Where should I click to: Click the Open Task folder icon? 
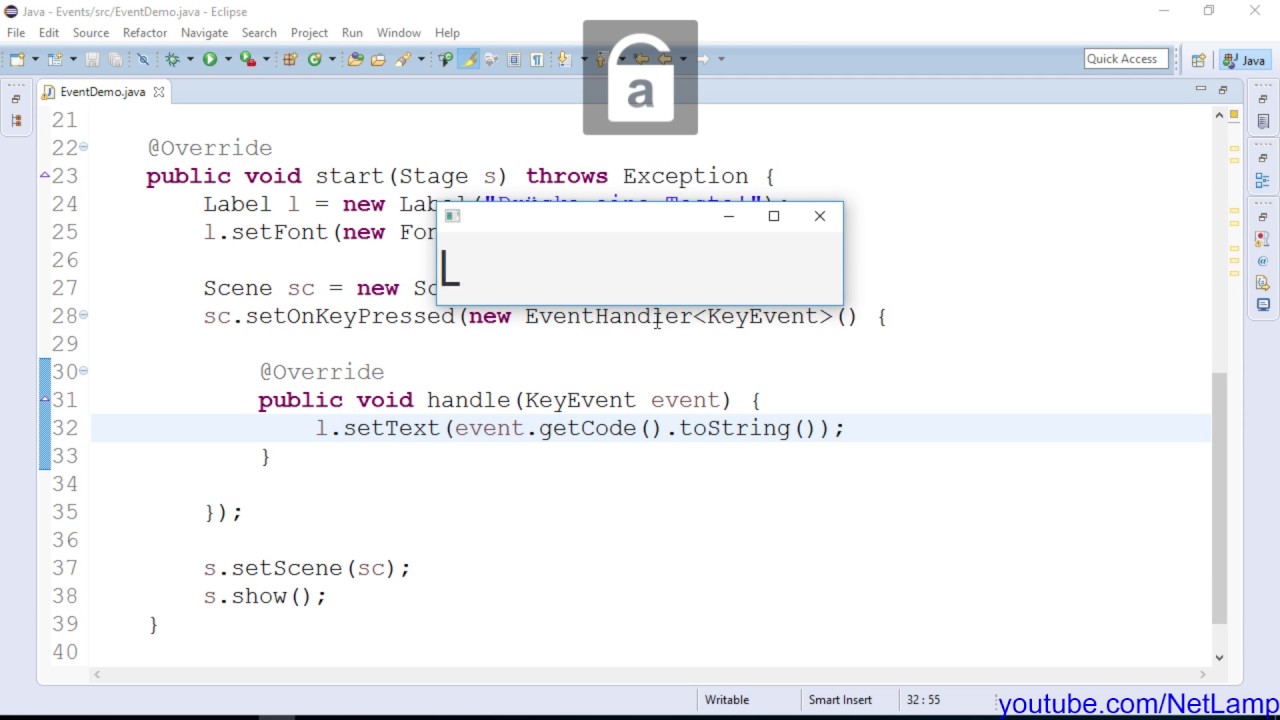[378, 60]
